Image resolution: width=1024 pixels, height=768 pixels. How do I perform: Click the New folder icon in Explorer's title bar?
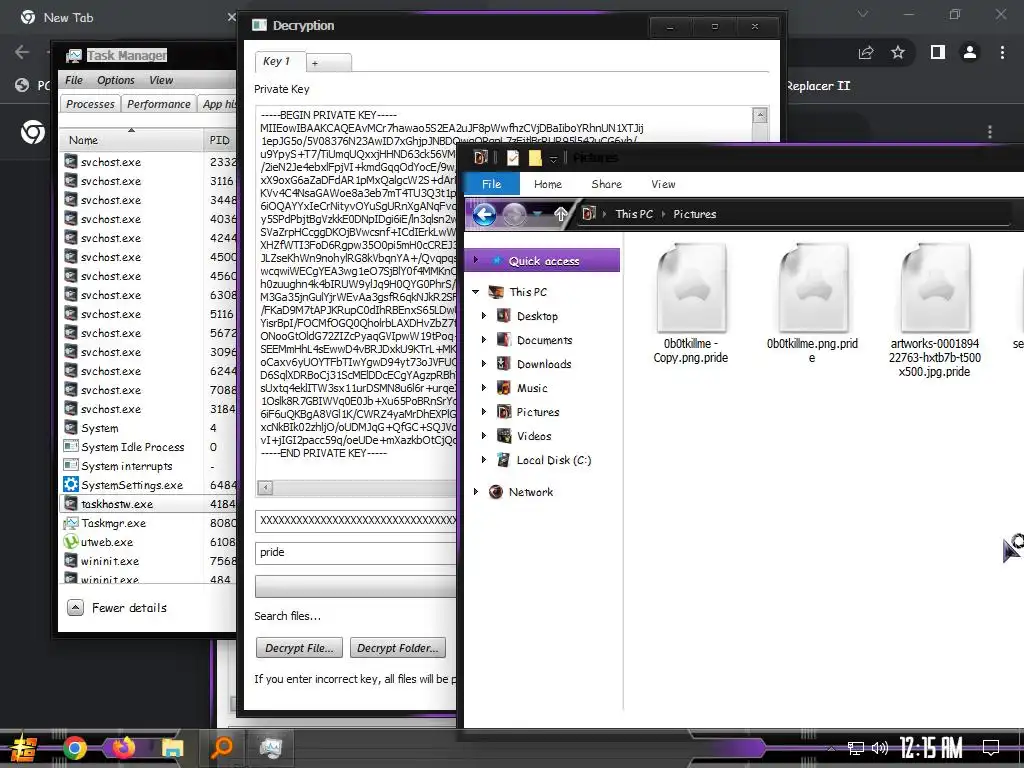535,157
